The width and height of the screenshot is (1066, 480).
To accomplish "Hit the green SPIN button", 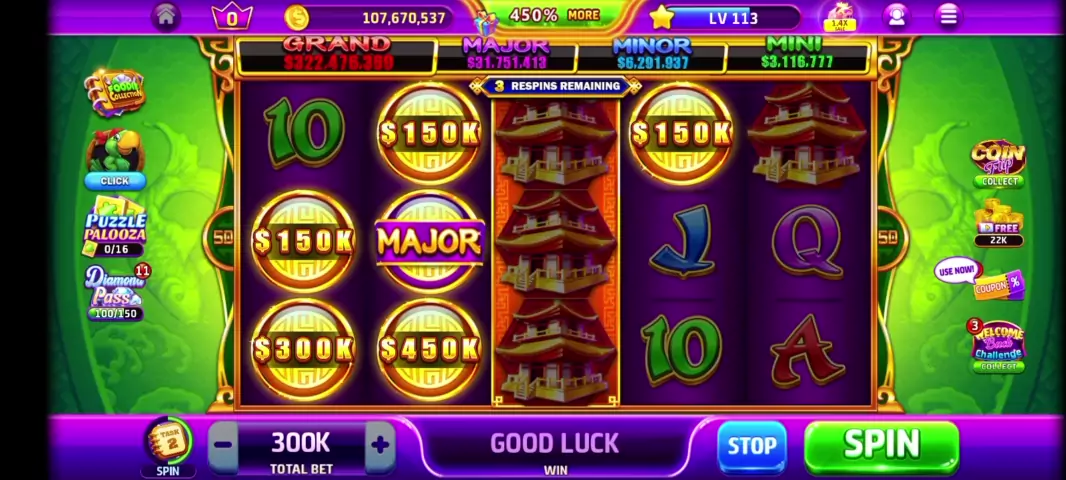I will 882,446.
